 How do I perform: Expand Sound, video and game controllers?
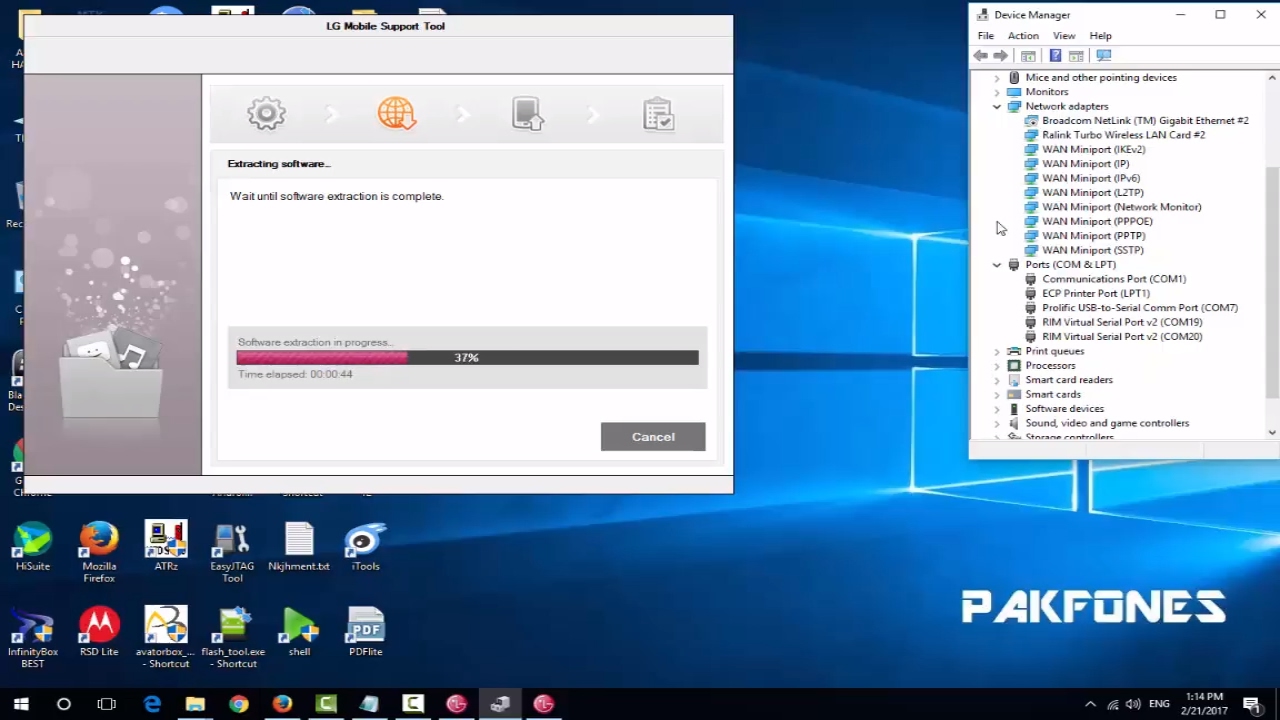(996, 423)
